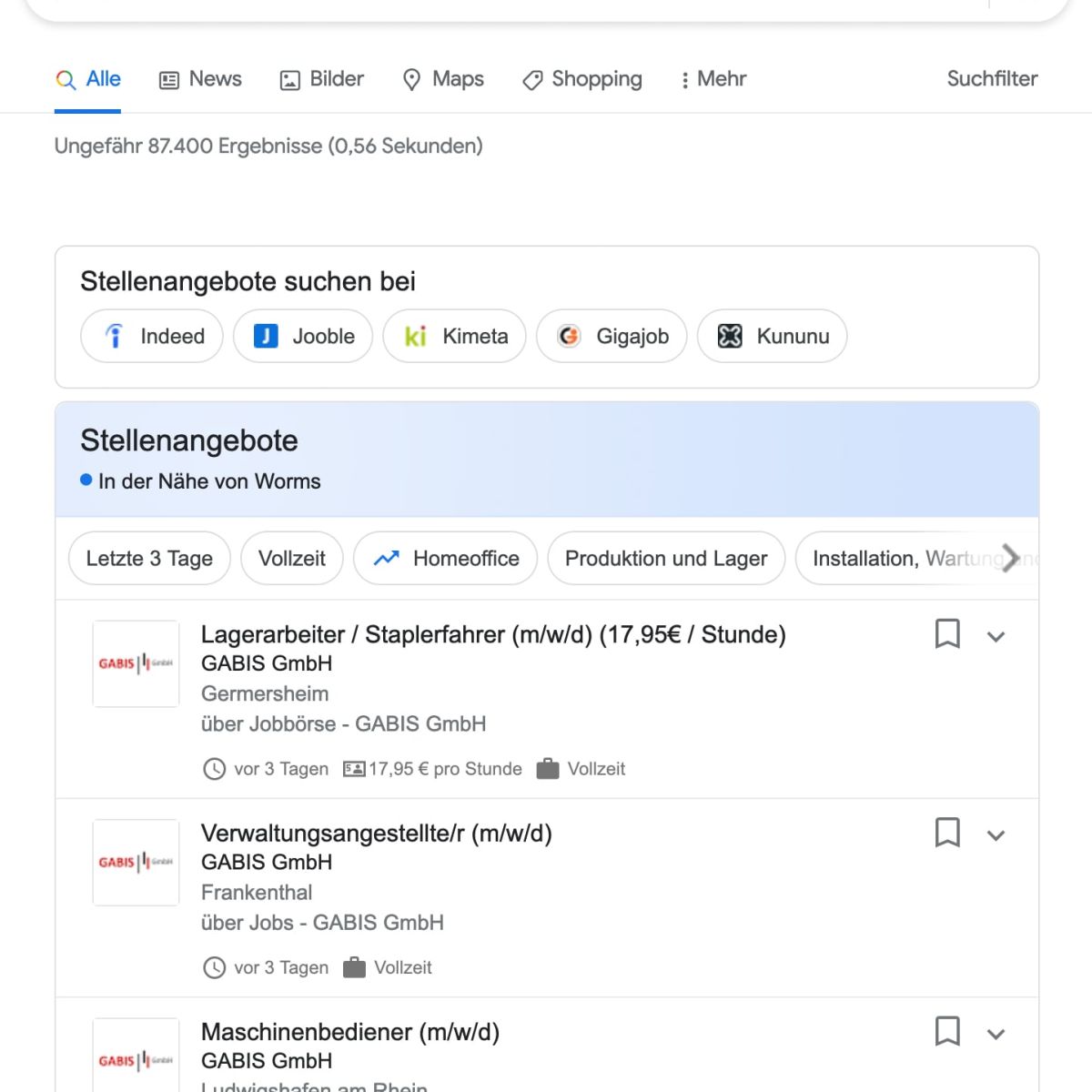Expand the Verwaltungsangestellte/r job listing
The width and height of the screenshot is (1092, 1092).
tap(996, 834)
